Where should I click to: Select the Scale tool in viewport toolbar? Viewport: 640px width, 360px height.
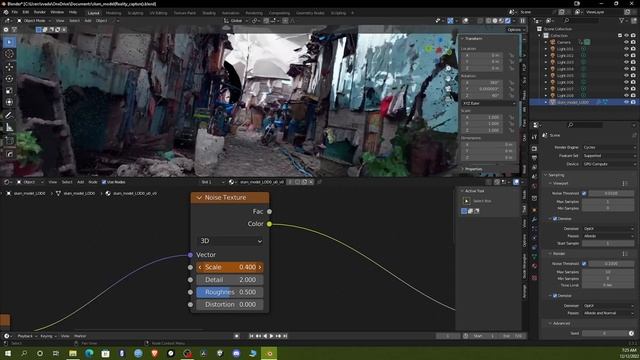pyautogui.click(x=9, y=91)
